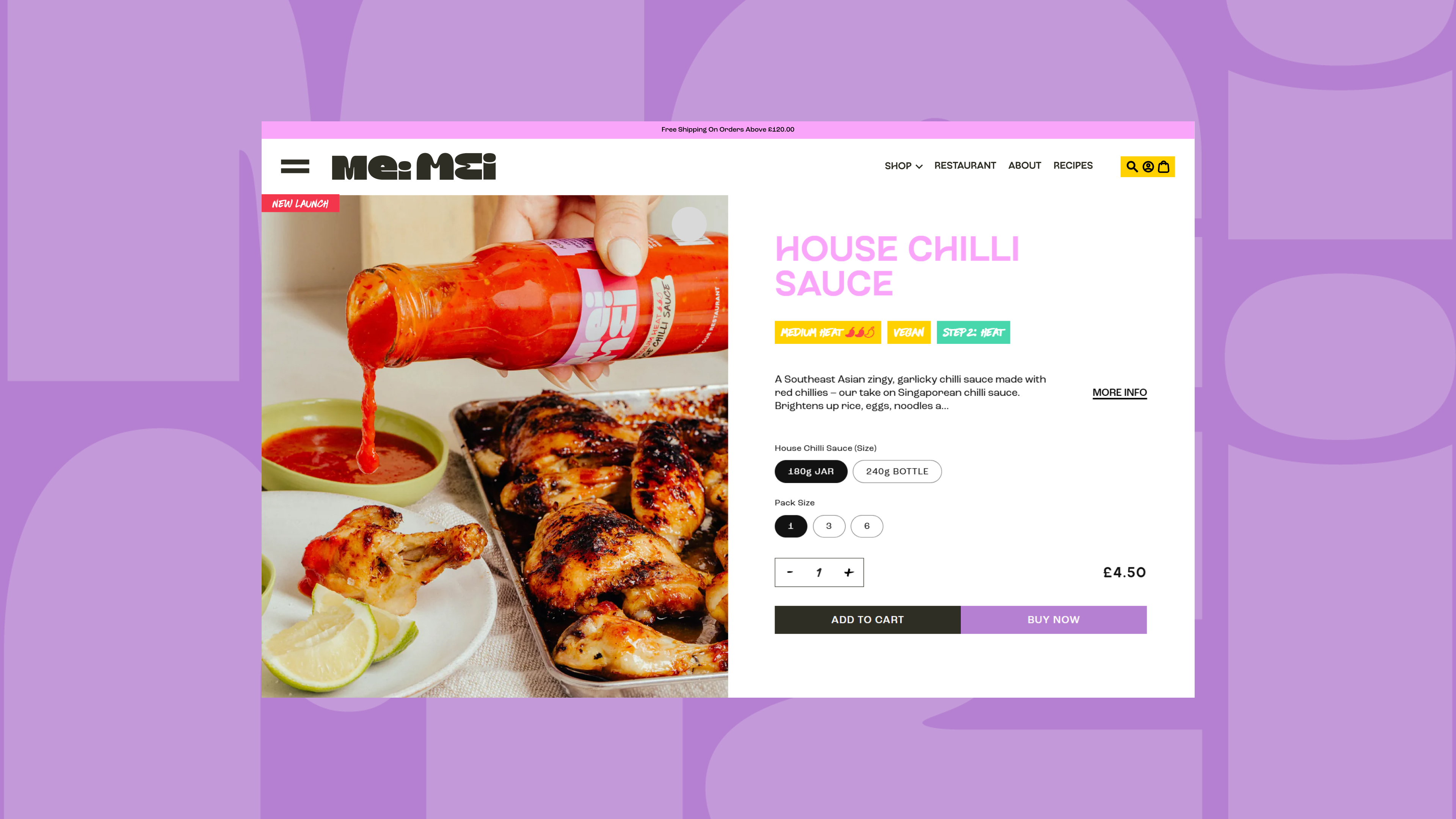Open the hamburger menu icon

(295, 166)
